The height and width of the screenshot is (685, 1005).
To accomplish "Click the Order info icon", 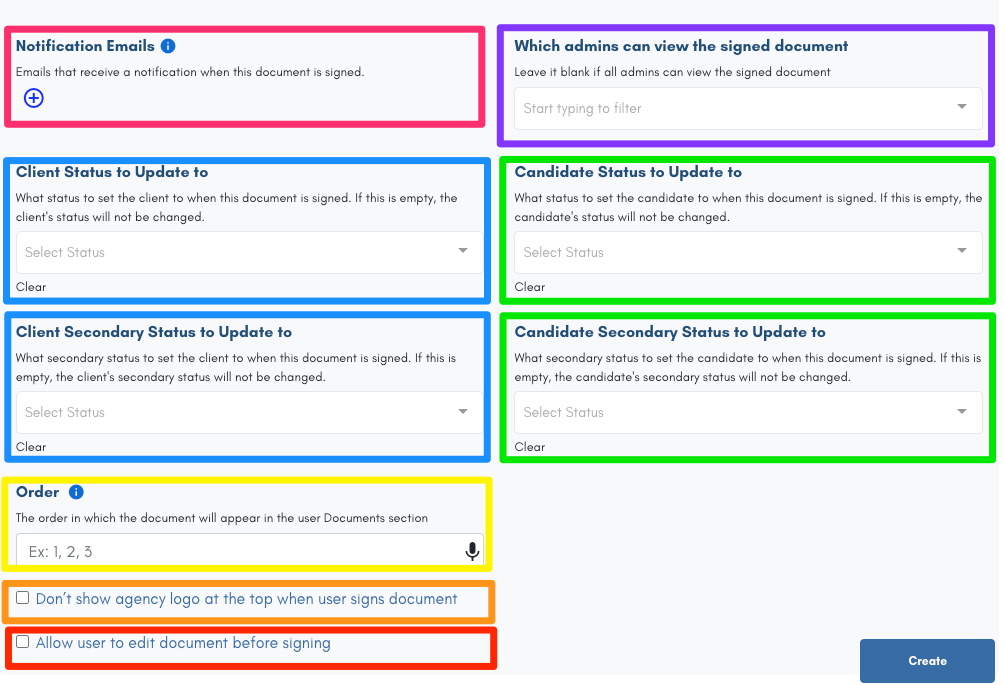I will coord(76,492).
